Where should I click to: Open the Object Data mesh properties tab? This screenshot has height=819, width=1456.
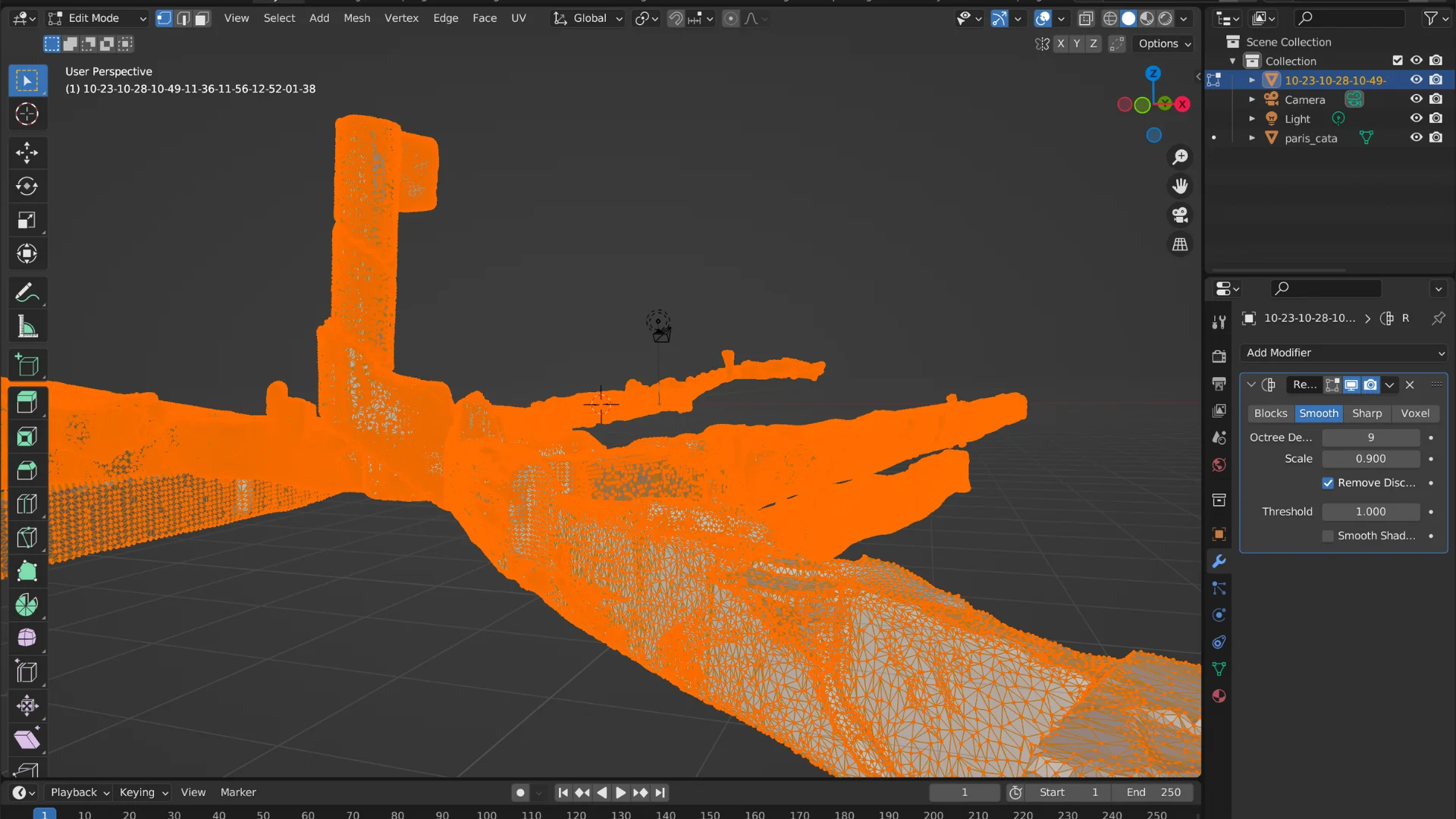tap(1219, 669)
